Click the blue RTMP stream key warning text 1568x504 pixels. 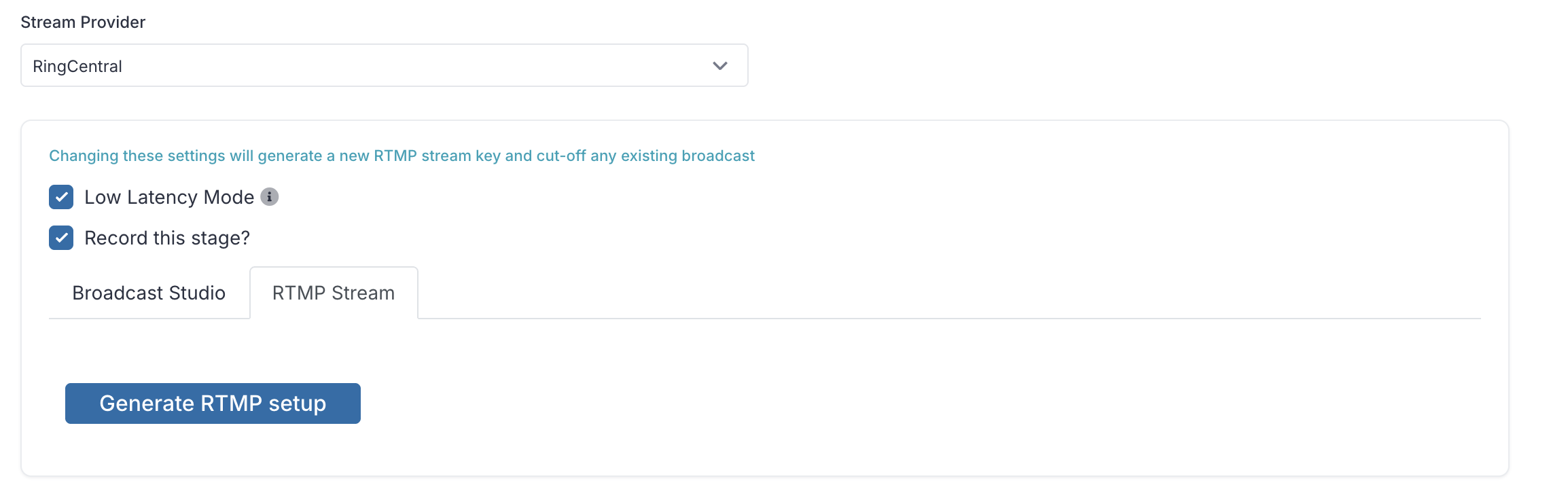402,156
